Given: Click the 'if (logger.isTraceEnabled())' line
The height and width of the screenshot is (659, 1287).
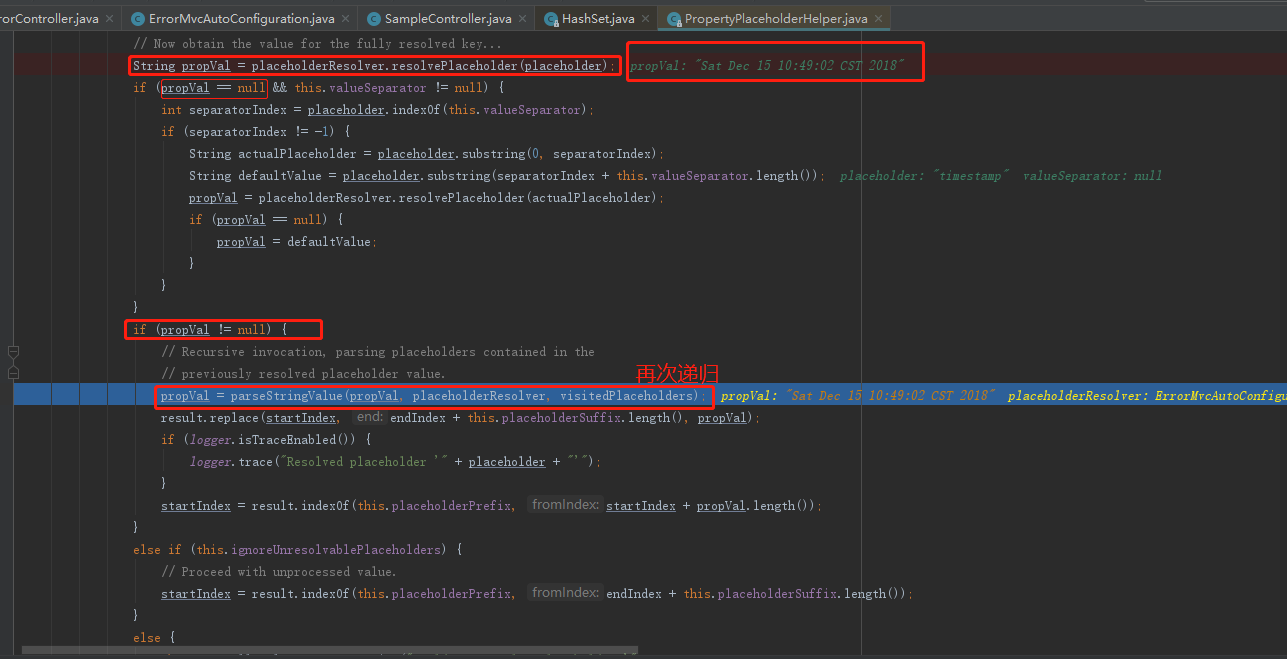Looking at the screenshot, I should tap(266, 440).
